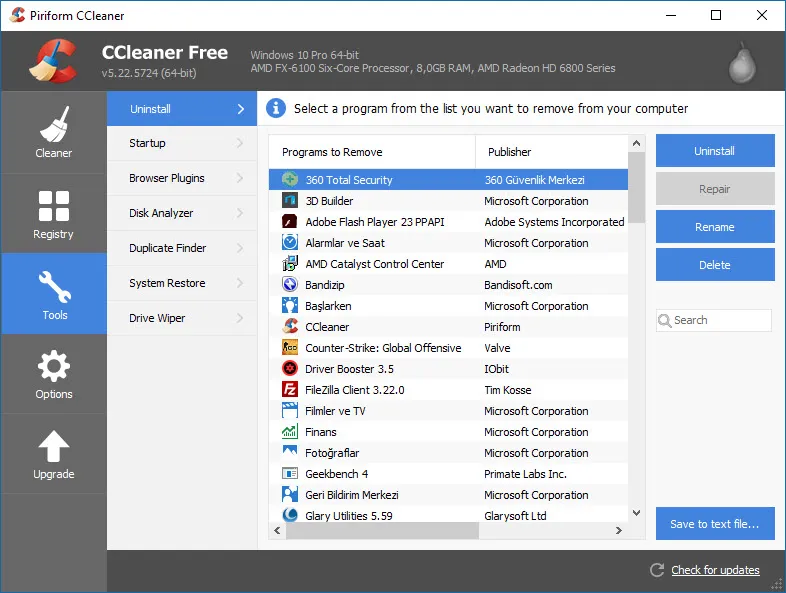The height and width of the screenshot is (593, 786).
Task: Click the vertical scrollbar up arrow
Action: (x=637, y=143)
